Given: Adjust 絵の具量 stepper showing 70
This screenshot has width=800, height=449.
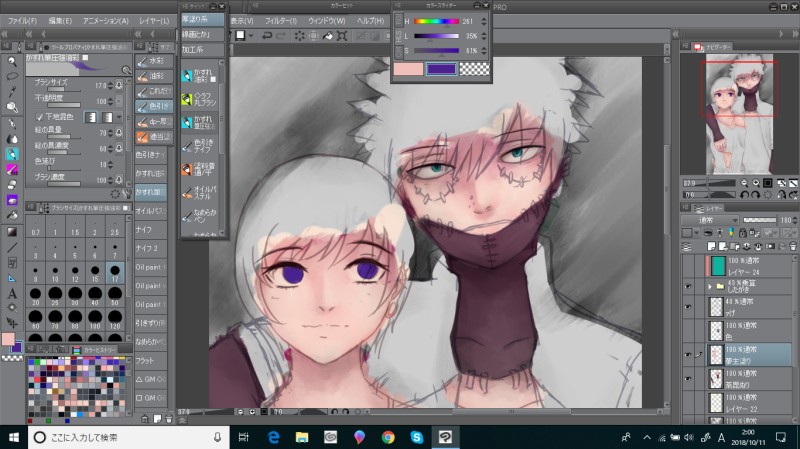Looking at the screenshot, I should [x=110, y=133].
